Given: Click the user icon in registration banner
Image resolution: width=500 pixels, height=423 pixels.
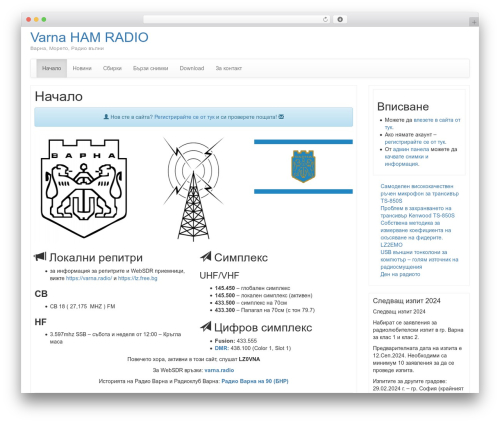Looking at the screenshot, I should coord(106,117).
